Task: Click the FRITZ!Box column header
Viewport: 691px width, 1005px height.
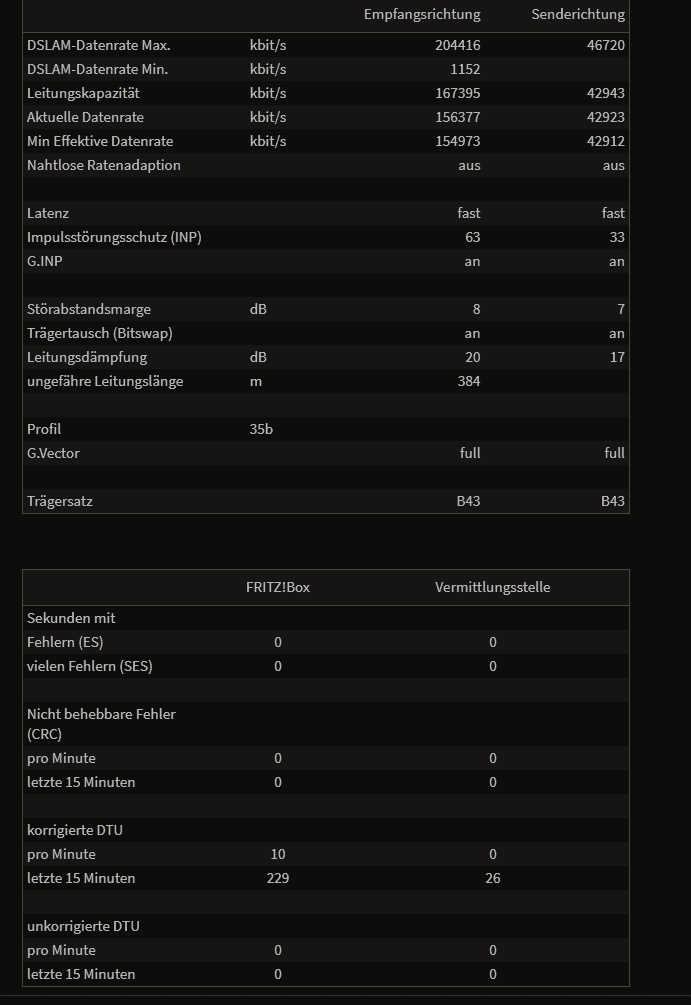Action: (x=278, y=587)
